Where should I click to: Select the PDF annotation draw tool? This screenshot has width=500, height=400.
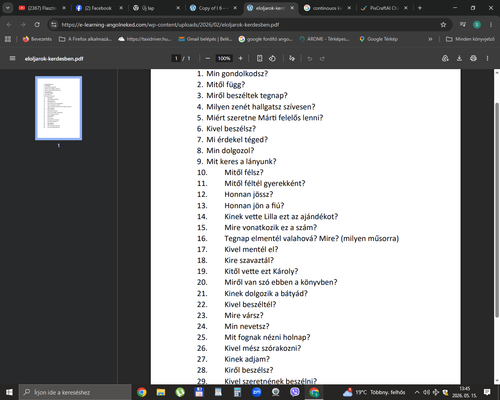(x=292, y=58)
